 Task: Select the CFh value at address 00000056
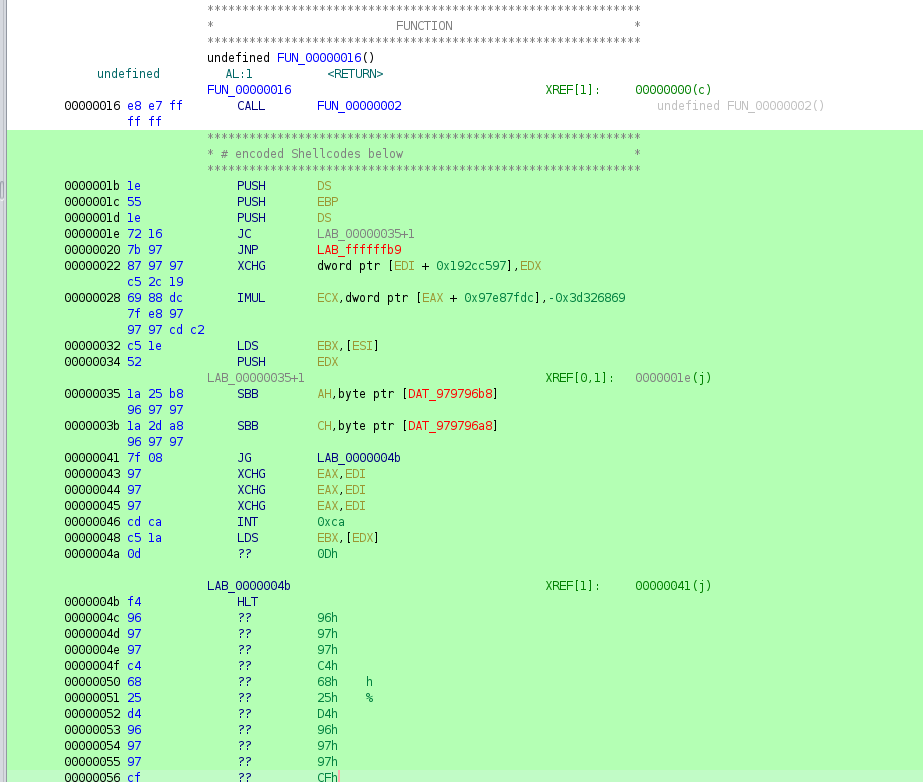pos(327,778)
